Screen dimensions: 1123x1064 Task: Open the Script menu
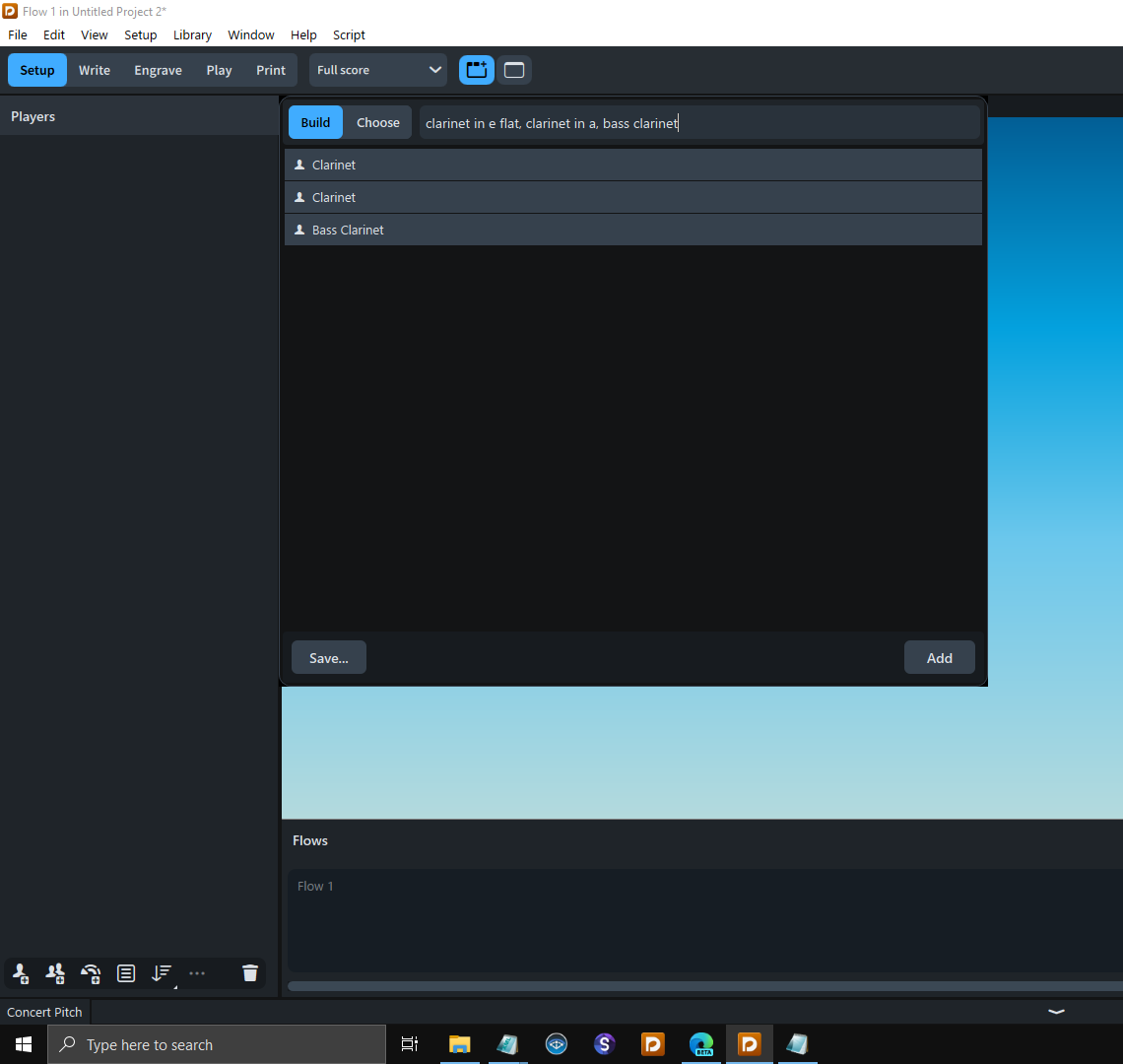(x=349, y=35)
